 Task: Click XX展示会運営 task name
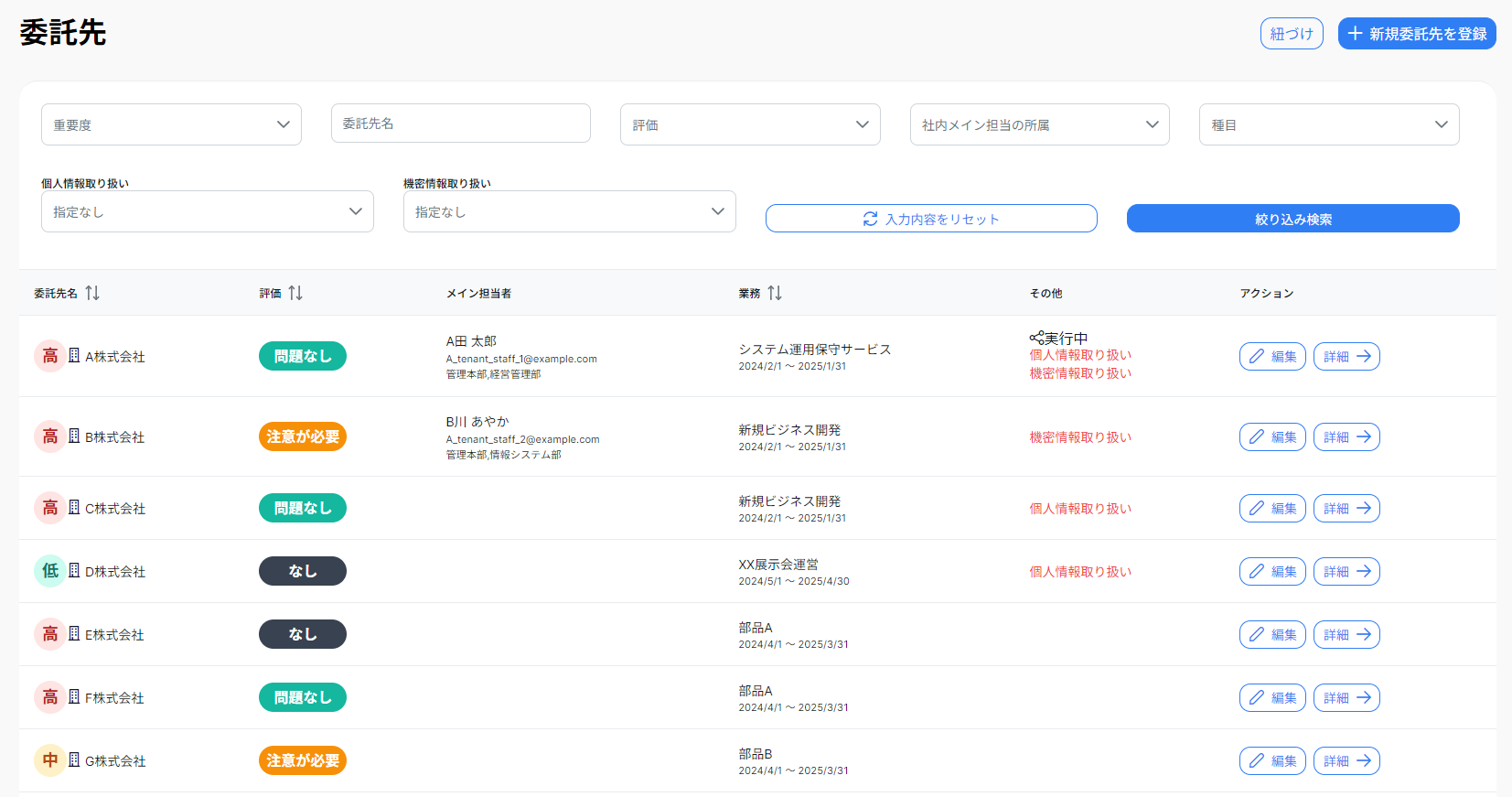coord(778,565)
